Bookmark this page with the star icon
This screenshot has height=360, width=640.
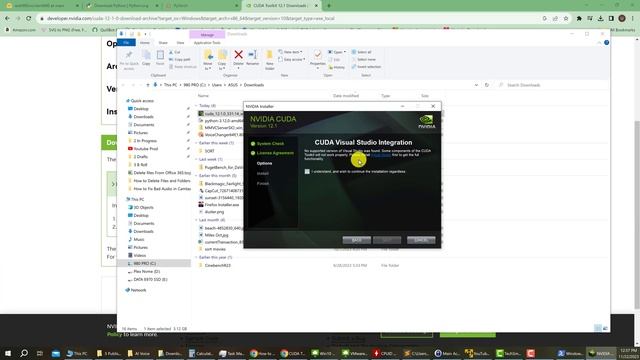566,18
